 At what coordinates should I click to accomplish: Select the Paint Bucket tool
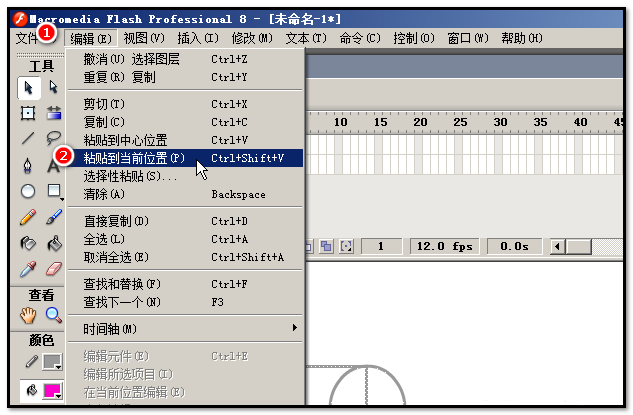54,243
